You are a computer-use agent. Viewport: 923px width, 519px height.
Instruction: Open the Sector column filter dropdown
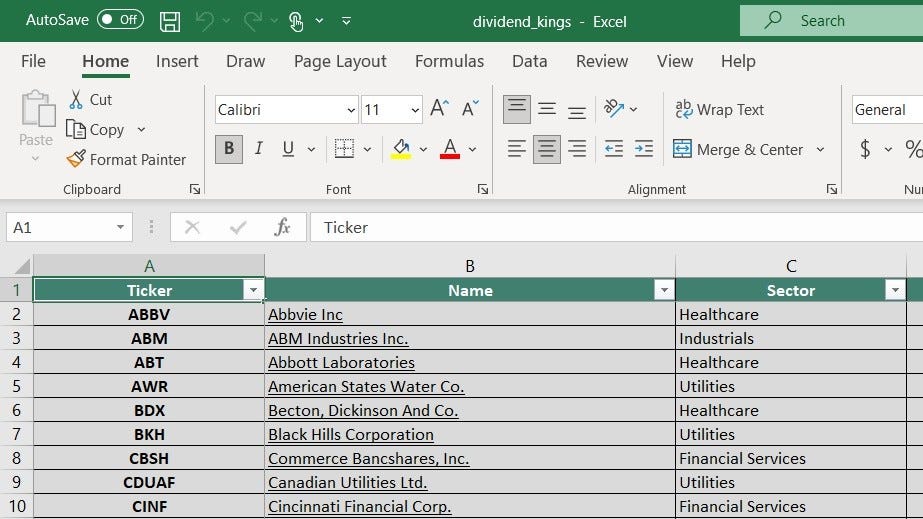(895, 290)
